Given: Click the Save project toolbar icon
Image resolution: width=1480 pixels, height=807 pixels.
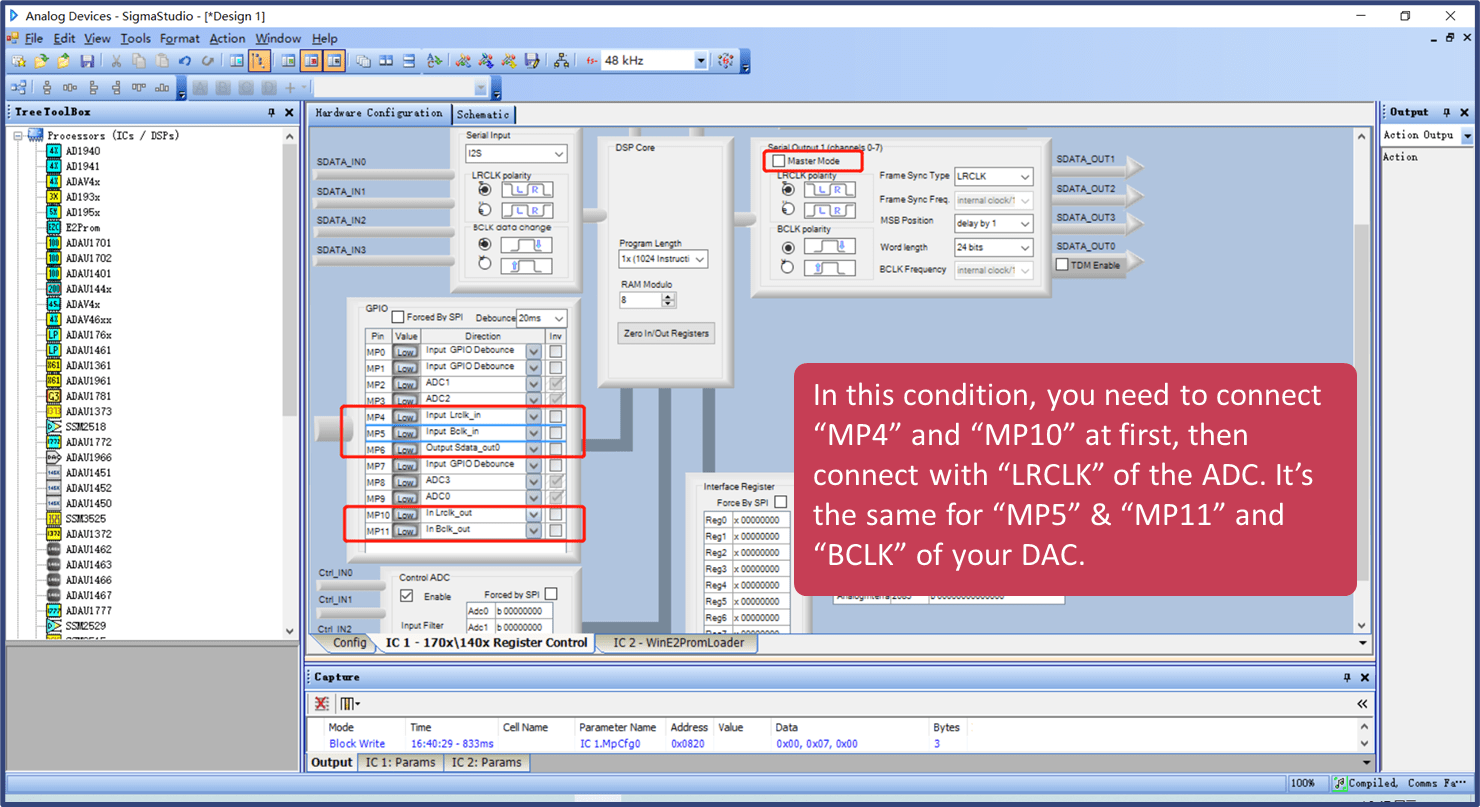Looking at the screenshot, I should 88,61.
